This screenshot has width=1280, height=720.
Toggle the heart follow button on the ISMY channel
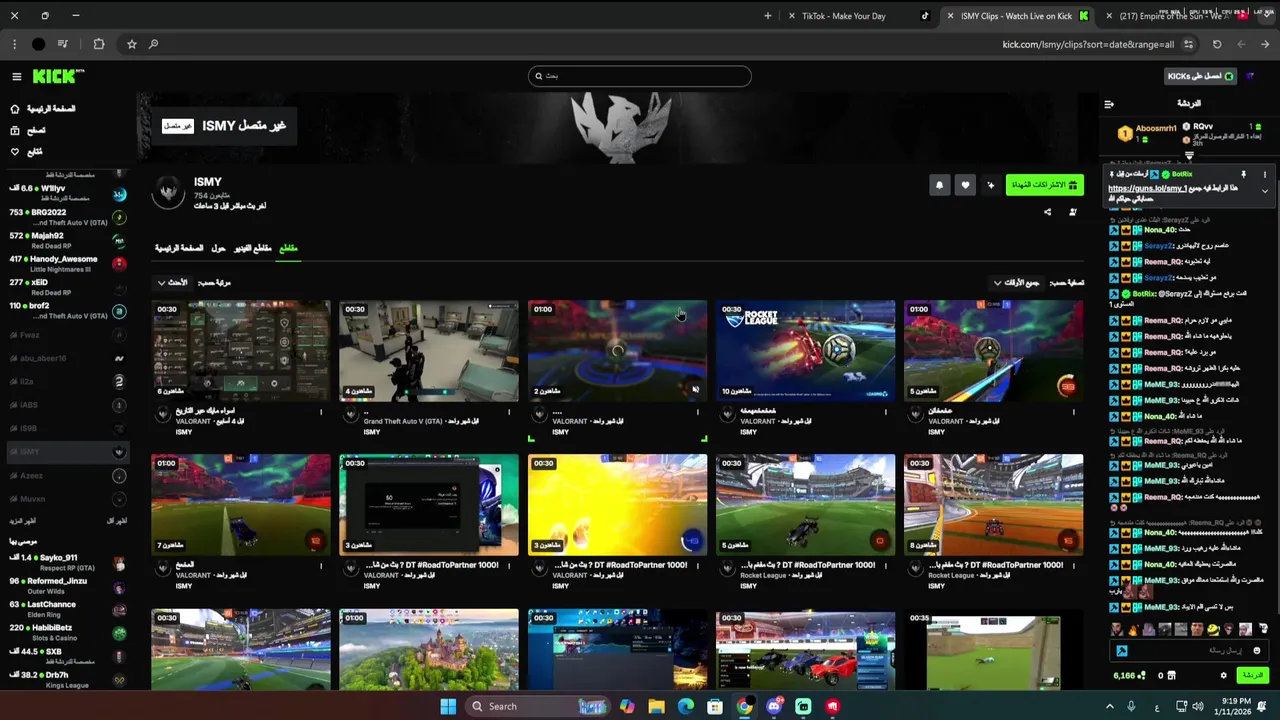pos(965,185)
